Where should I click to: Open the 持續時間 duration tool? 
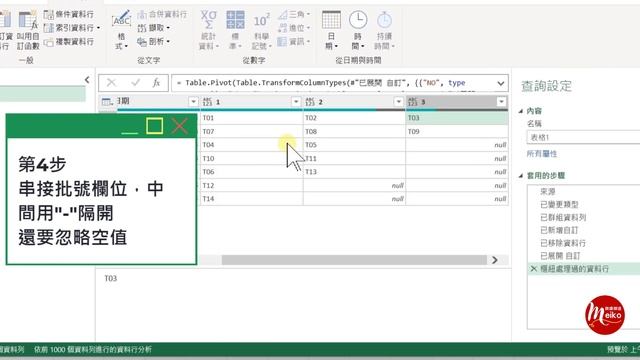[x=384, y=31]
